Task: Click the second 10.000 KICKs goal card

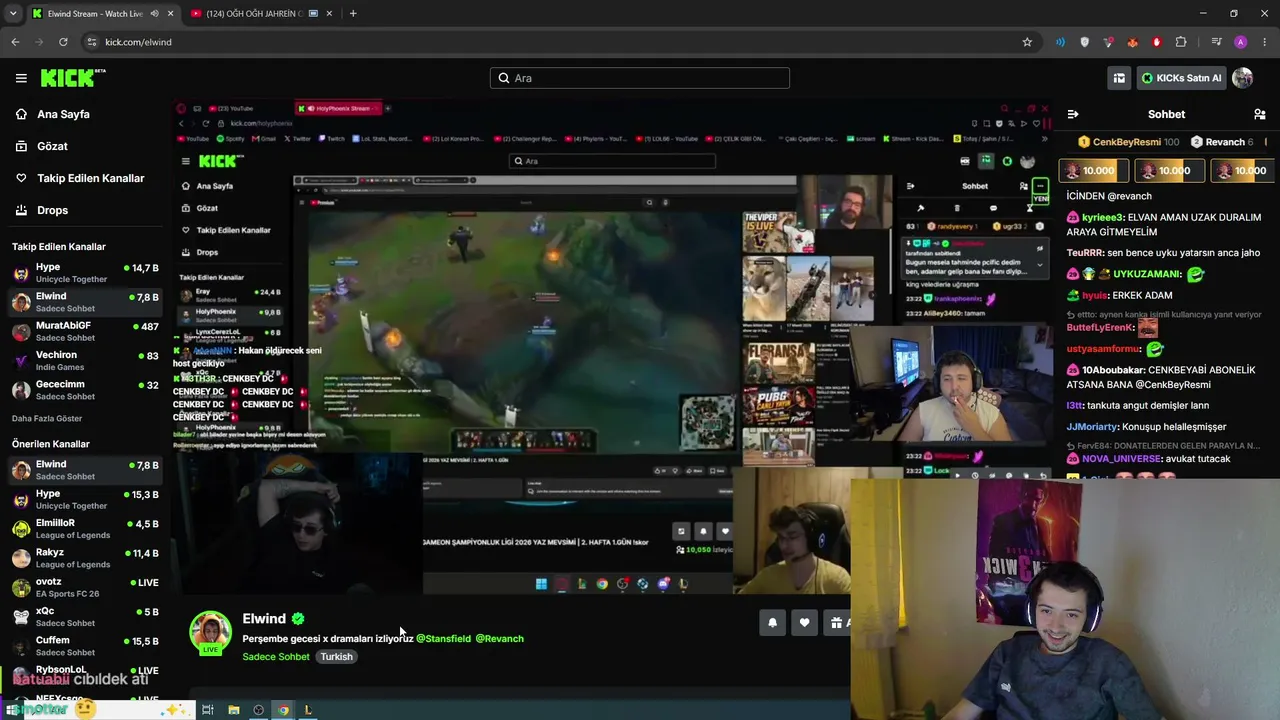Action: [1170, 170]
